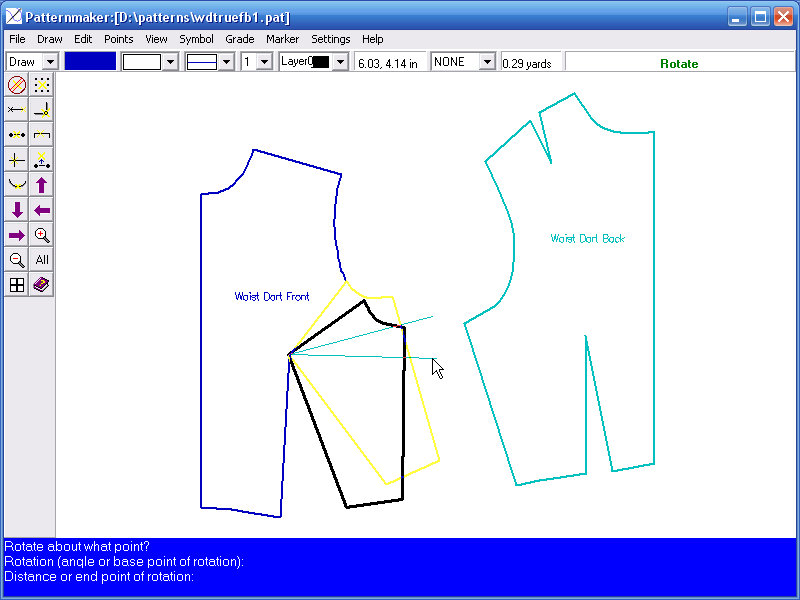800x600 pixels.
Task: Select the endpoint snap tool
Action: pos(17,110)
